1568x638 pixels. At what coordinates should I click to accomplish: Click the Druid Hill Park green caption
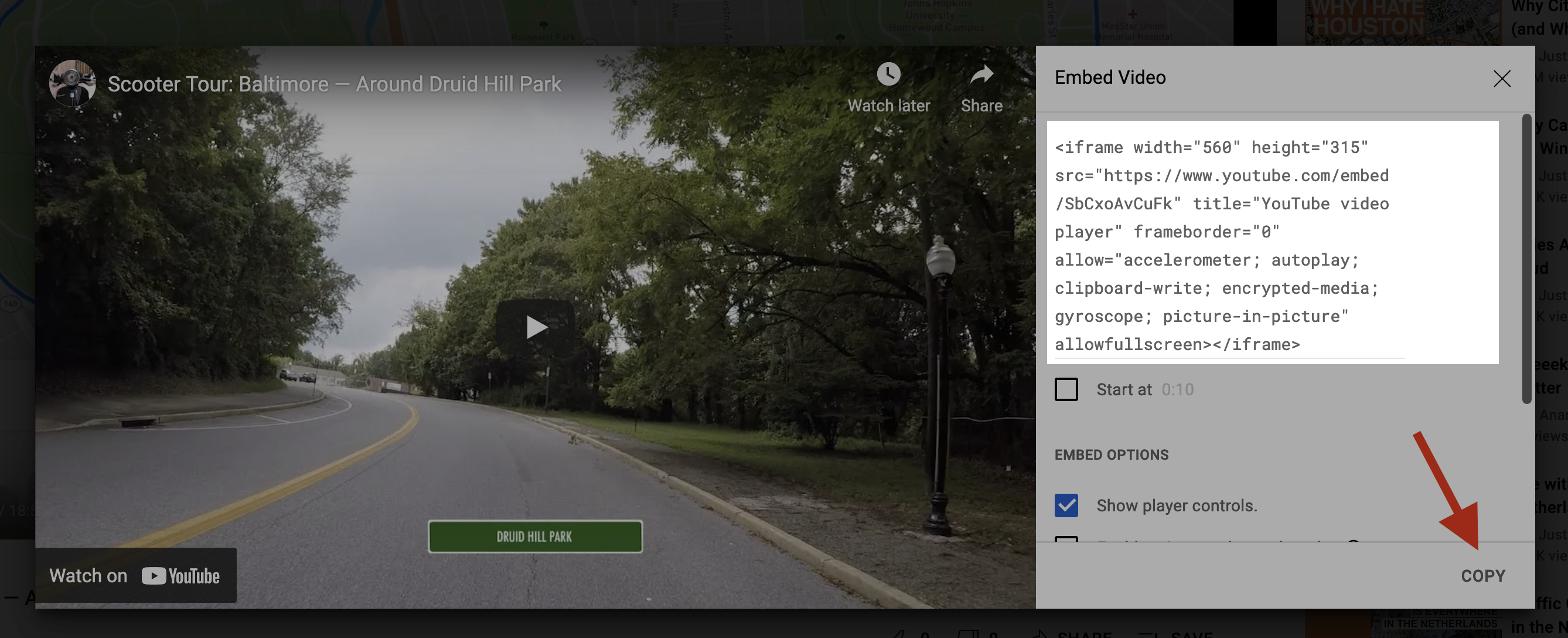coord(534,537)
